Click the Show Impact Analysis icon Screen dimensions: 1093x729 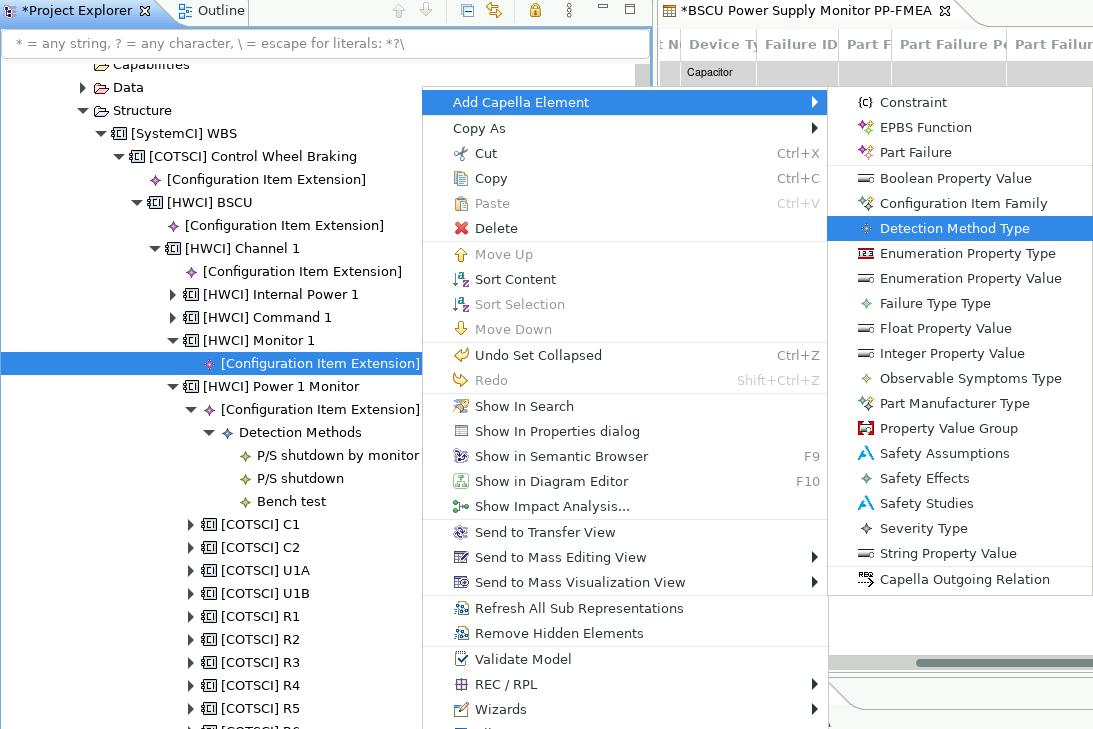461,507
